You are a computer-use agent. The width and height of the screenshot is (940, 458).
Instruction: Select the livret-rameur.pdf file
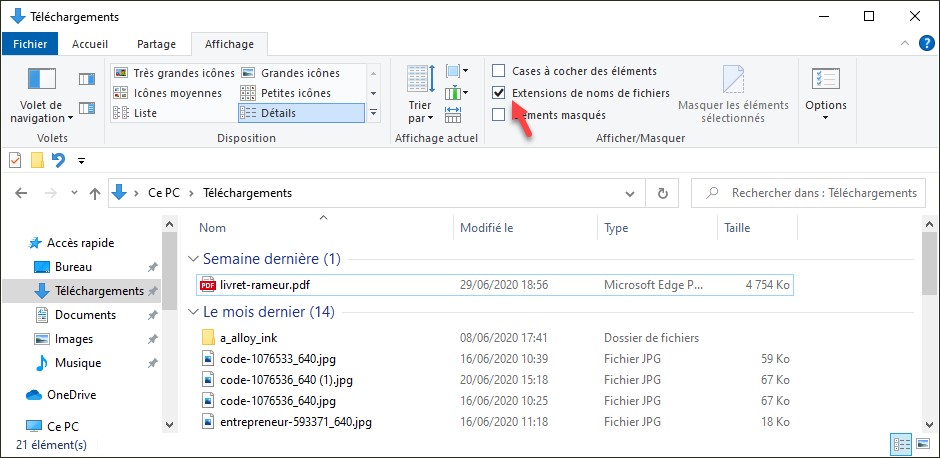pyautogui.click(x=265, y=285)
